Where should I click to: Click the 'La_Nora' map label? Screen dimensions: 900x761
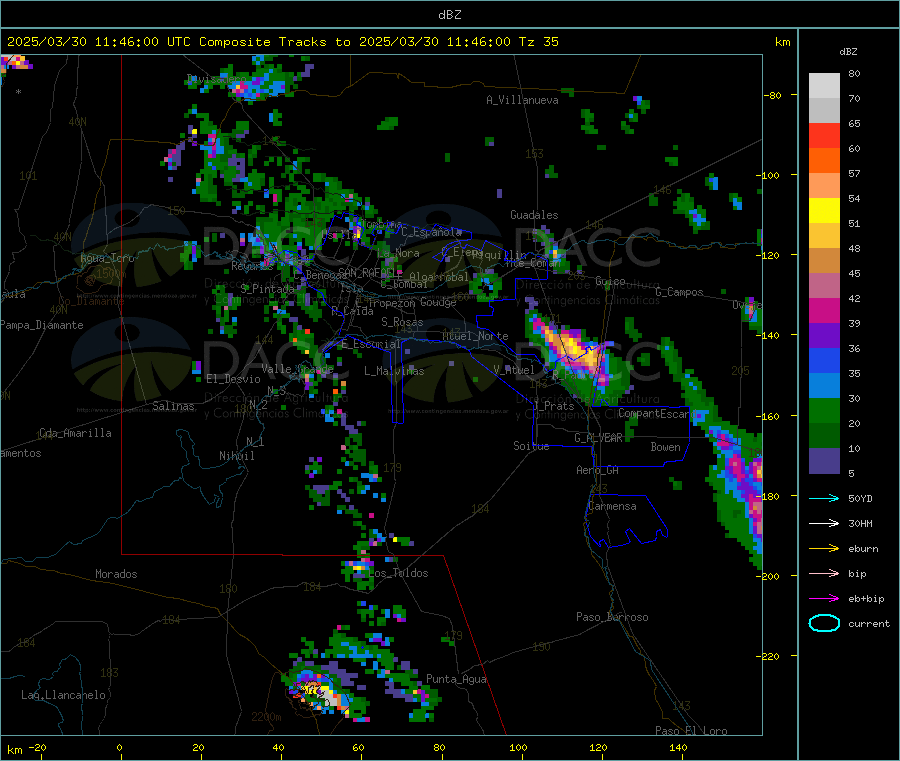coord(398,253)
